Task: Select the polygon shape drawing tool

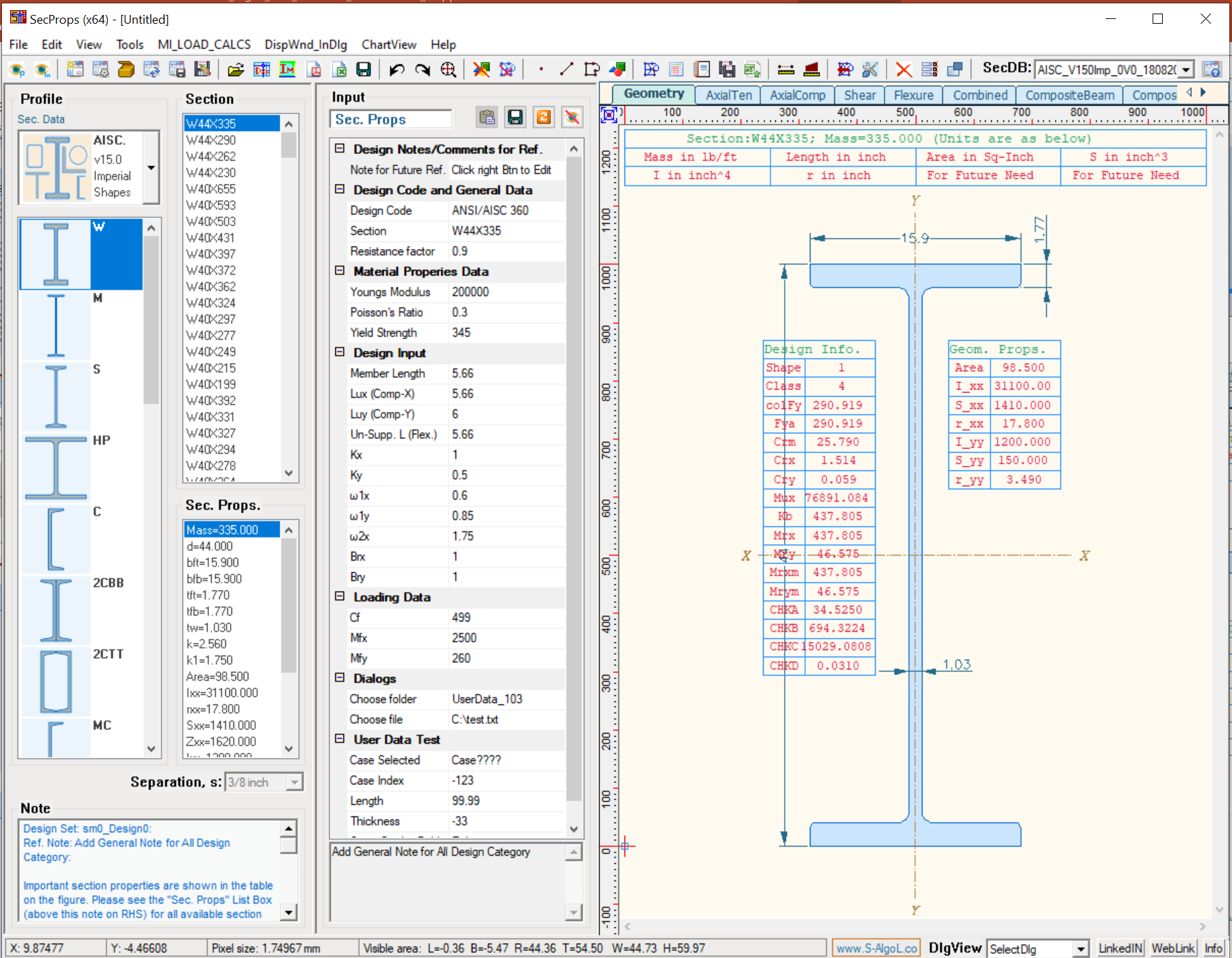Action: pyautogui.click(x=592, y=69)
